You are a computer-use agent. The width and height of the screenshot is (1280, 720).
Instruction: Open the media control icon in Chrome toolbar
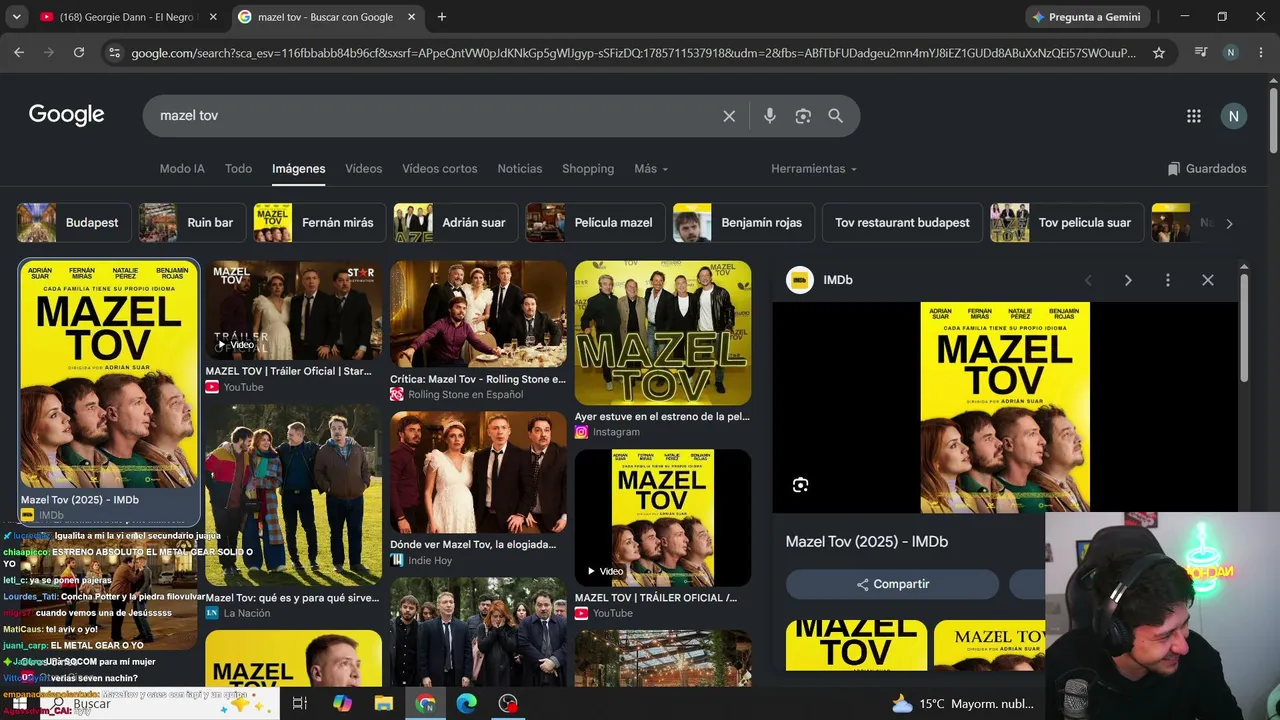coord(1201,53)
